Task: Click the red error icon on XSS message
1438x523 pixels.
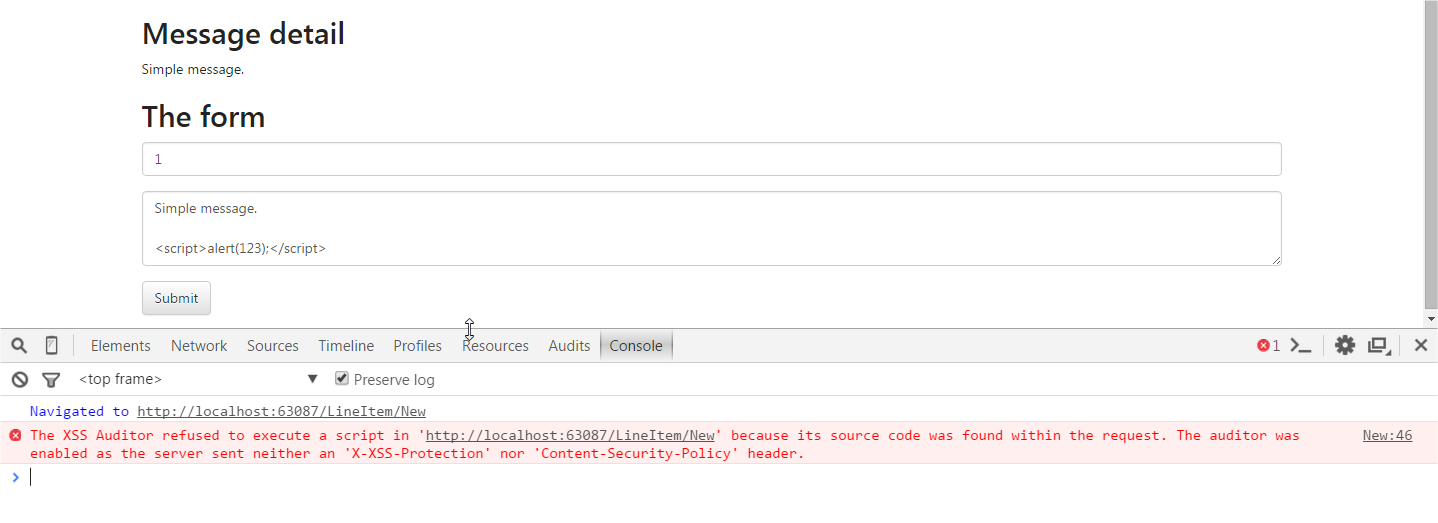Action: pyautogui.click(x=15, y=435)
